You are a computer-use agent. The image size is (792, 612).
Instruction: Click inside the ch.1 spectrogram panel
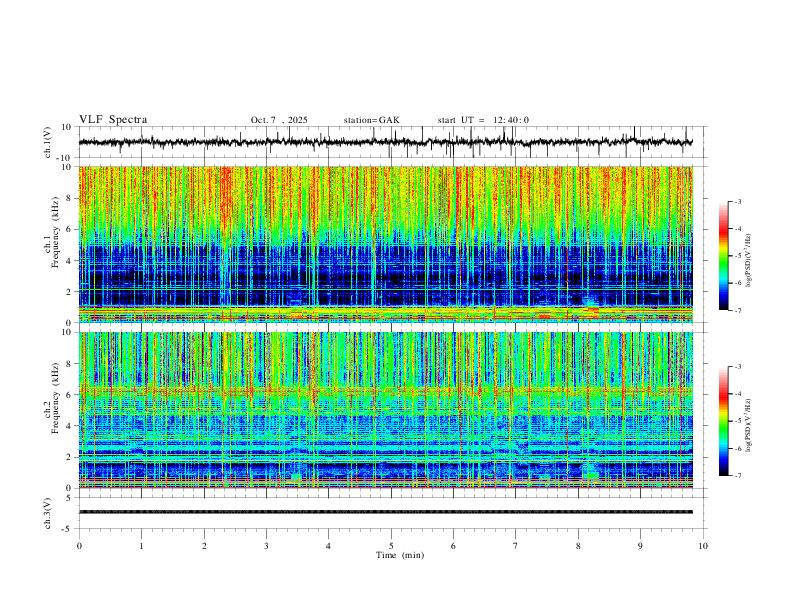click(386, 244)
